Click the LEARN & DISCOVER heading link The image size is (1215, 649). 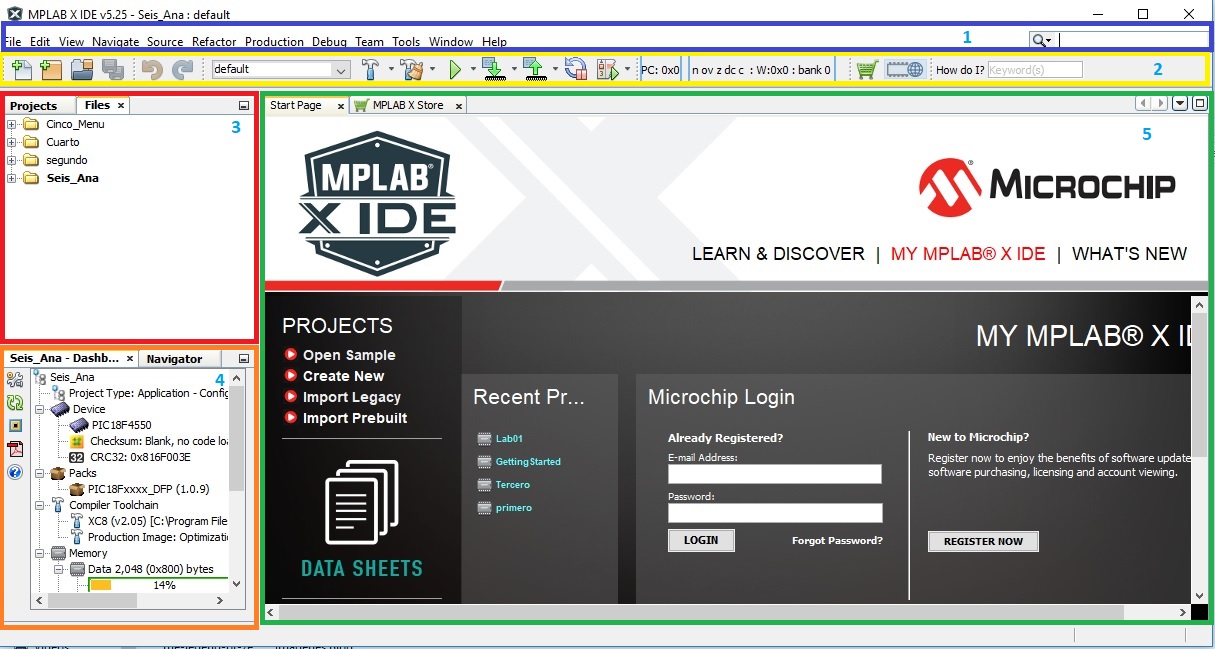click(778, 254)
